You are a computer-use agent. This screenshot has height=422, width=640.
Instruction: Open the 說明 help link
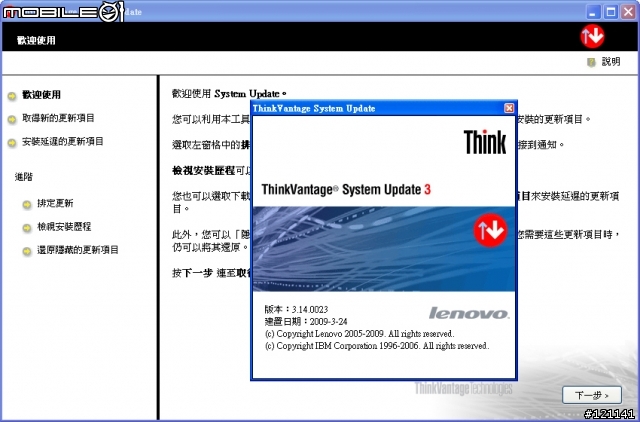coord(611,62)
